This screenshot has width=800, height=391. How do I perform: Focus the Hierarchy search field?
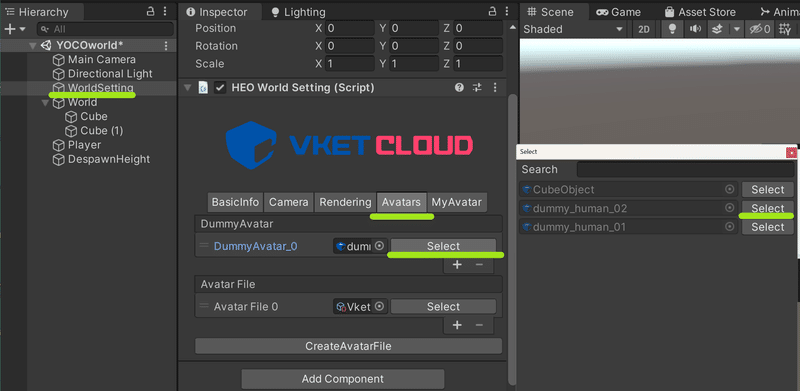click(x=106, y=29)
